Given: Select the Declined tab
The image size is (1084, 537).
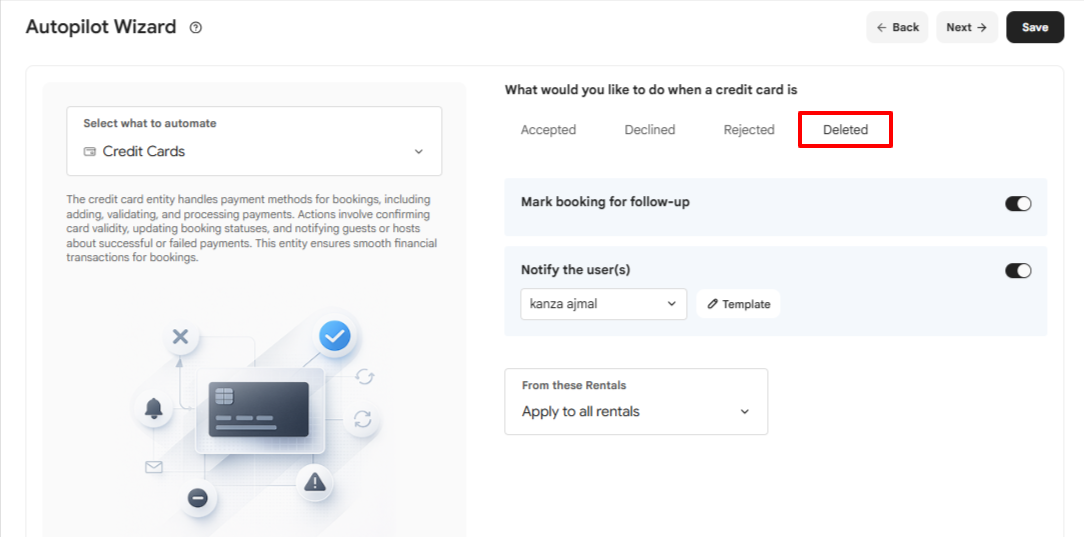Looking at the screenshot, I should point(650,130).
